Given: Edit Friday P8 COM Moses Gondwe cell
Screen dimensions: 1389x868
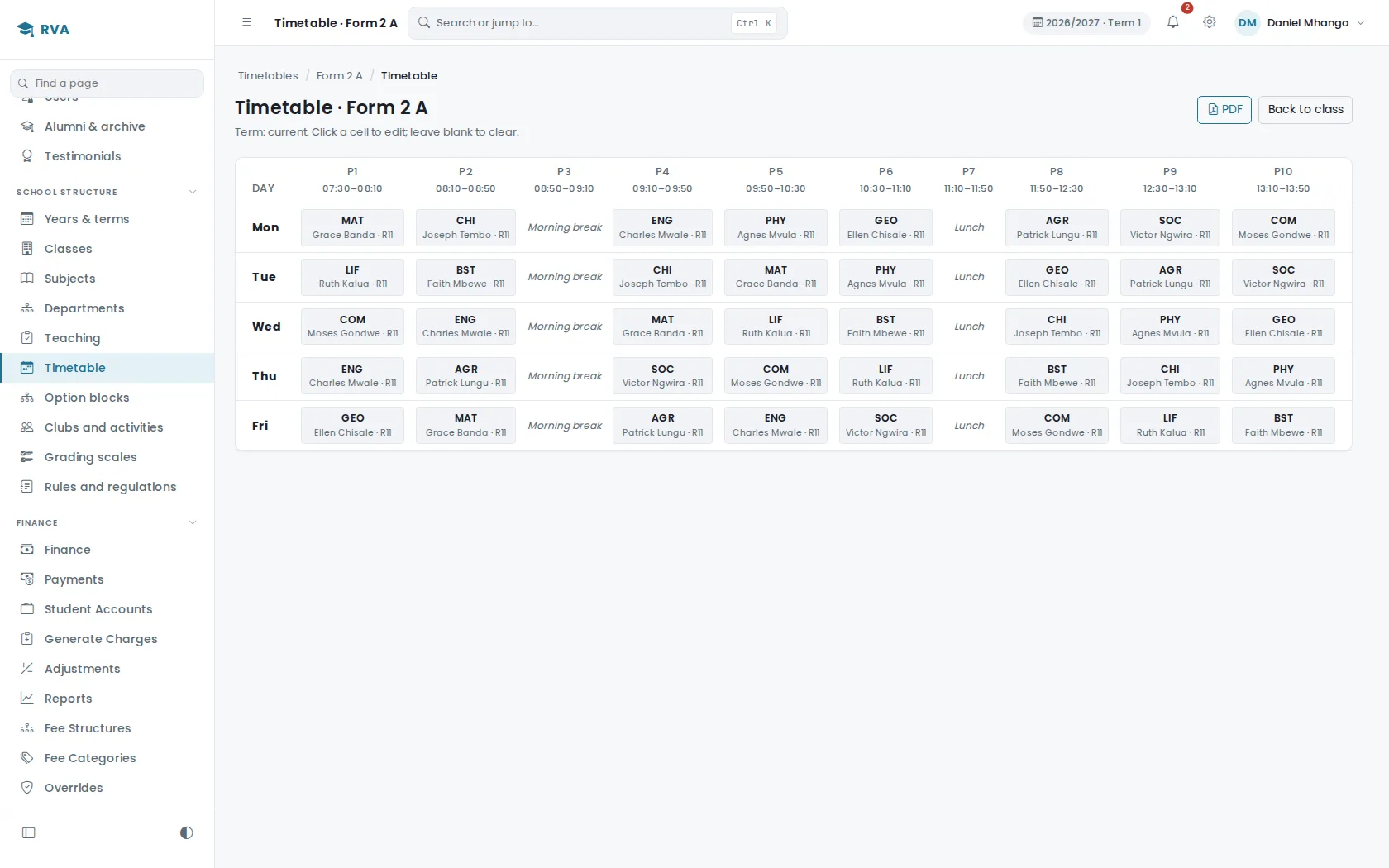Looking at the screenshot, I should pyautogui.click(x=1057, y=426).
